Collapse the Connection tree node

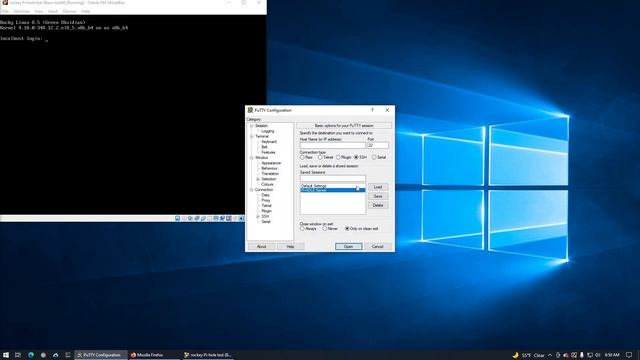coord(251,190)
